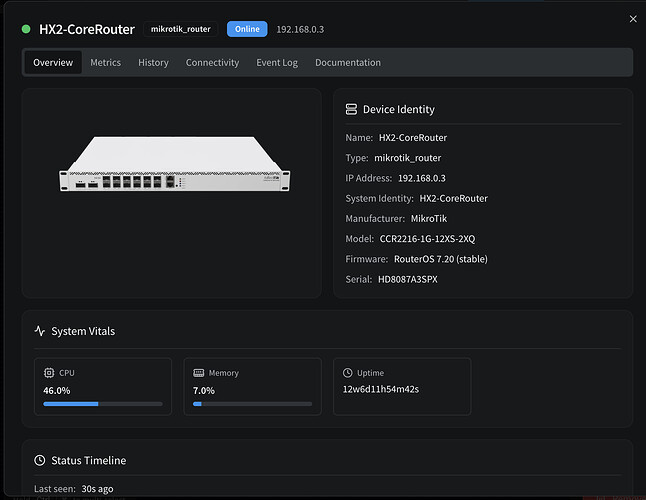Open the Event Log tab
The image size is (646, 500).
(x=277, y=63)
